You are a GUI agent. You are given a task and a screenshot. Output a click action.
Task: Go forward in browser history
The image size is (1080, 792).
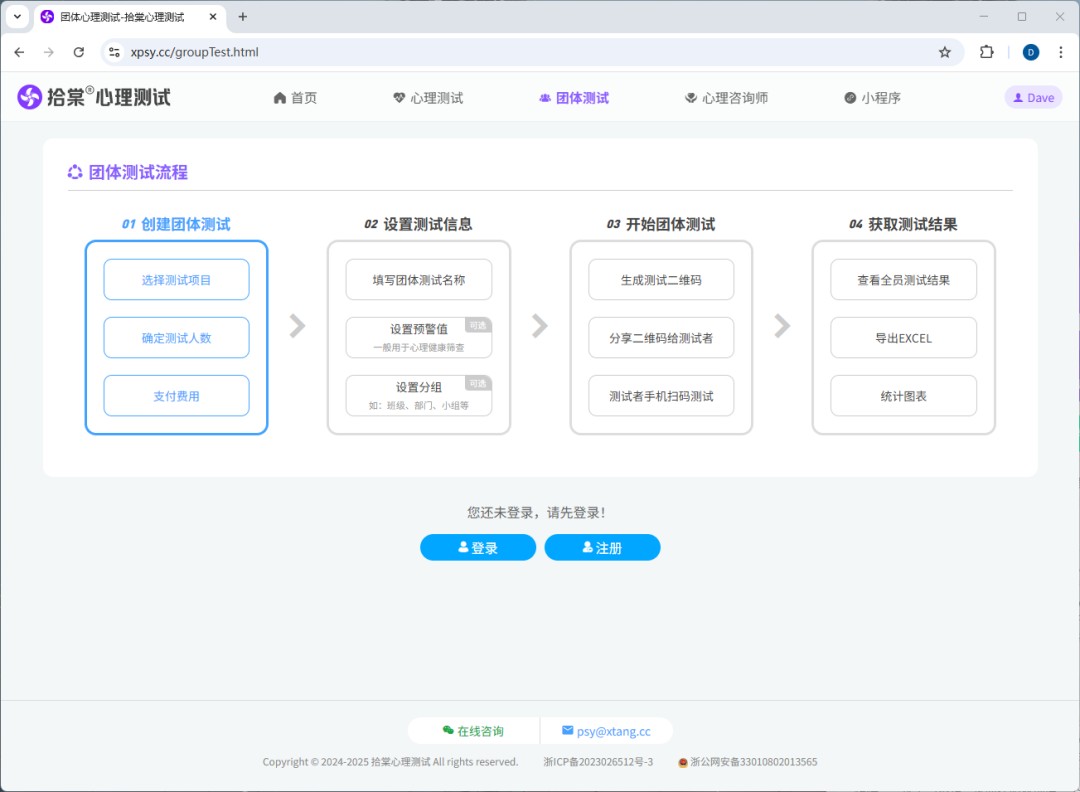(x=48, y=52)
